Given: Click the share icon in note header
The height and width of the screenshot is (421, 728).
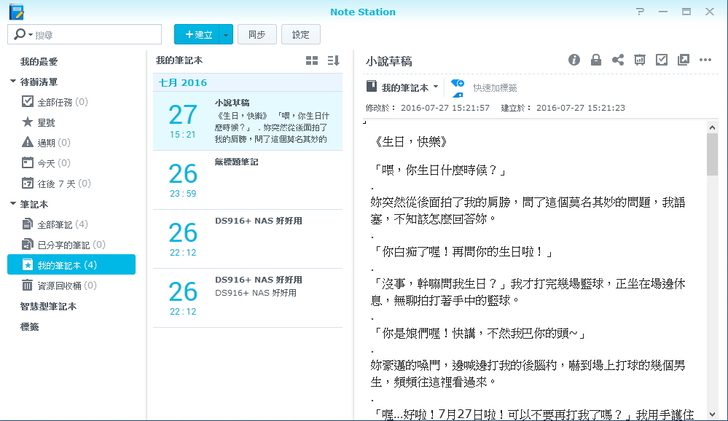Looking at the screenshot, I should 618,60.
